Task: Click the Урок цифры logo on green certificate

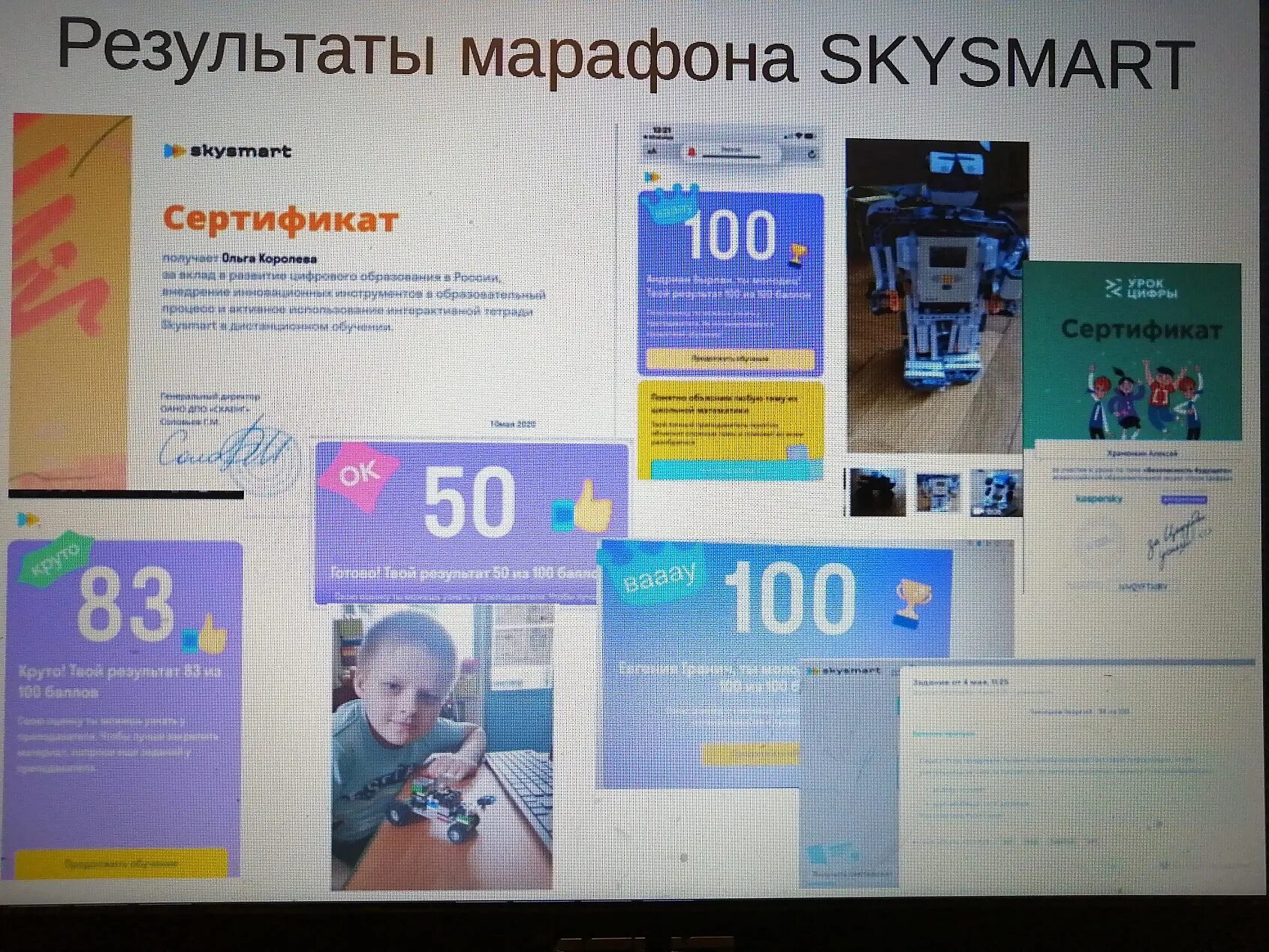Action: coord(1140,288)
